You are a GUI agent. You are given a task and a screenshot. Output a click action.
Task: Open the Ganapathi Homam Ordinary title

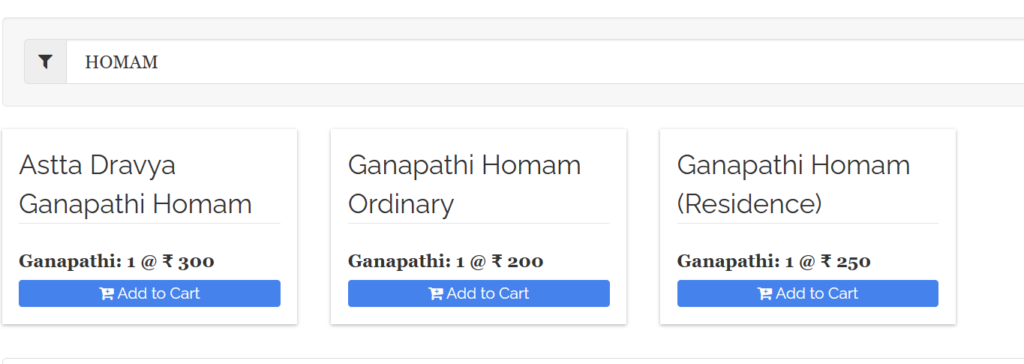tap(464, 184)
